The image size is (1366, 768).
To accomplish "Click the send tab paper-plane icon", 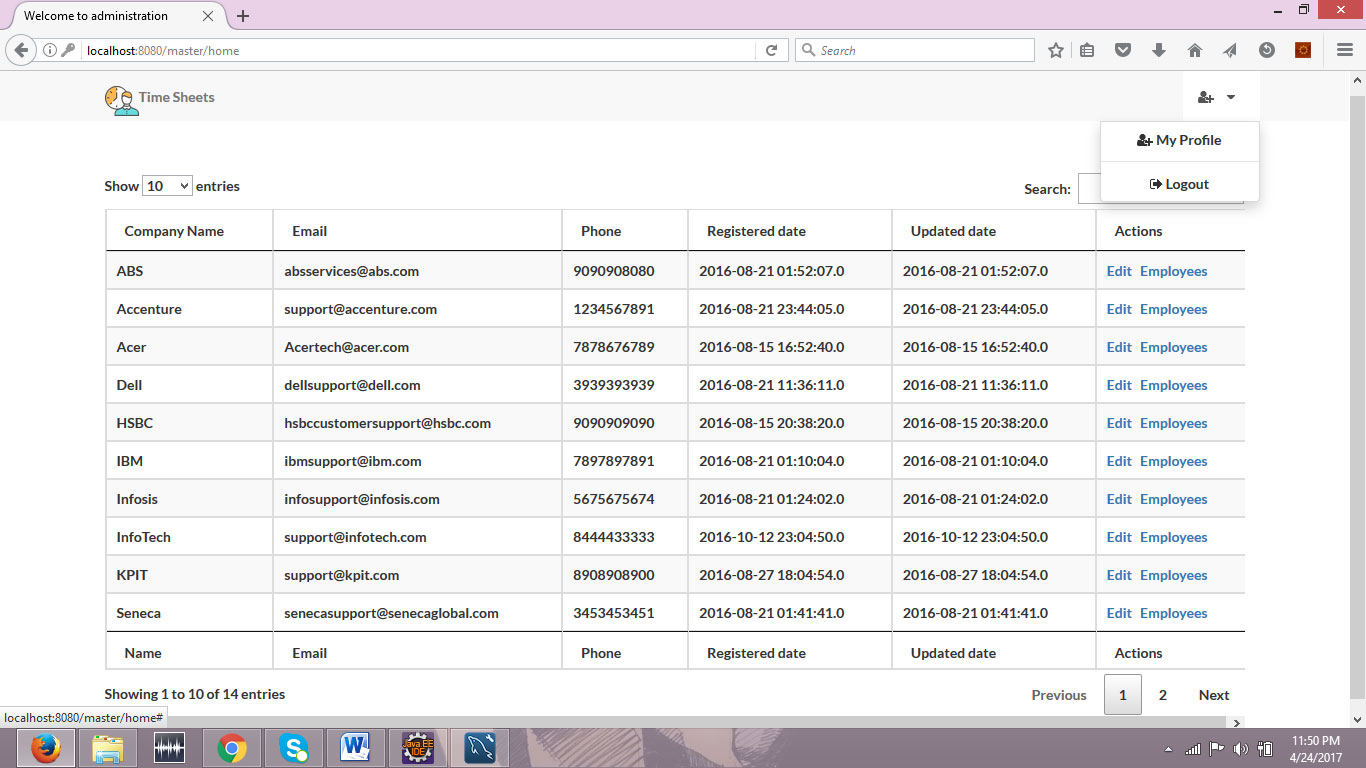I will (1230, 51).
